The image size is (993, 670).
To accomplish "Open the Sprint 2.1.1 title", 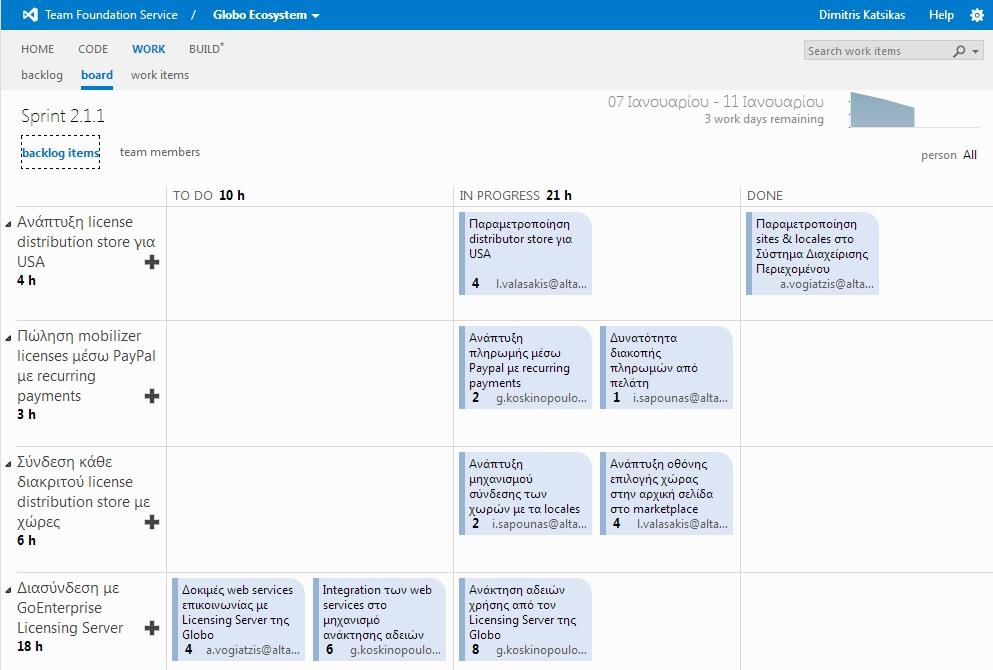I will (63, 116).
